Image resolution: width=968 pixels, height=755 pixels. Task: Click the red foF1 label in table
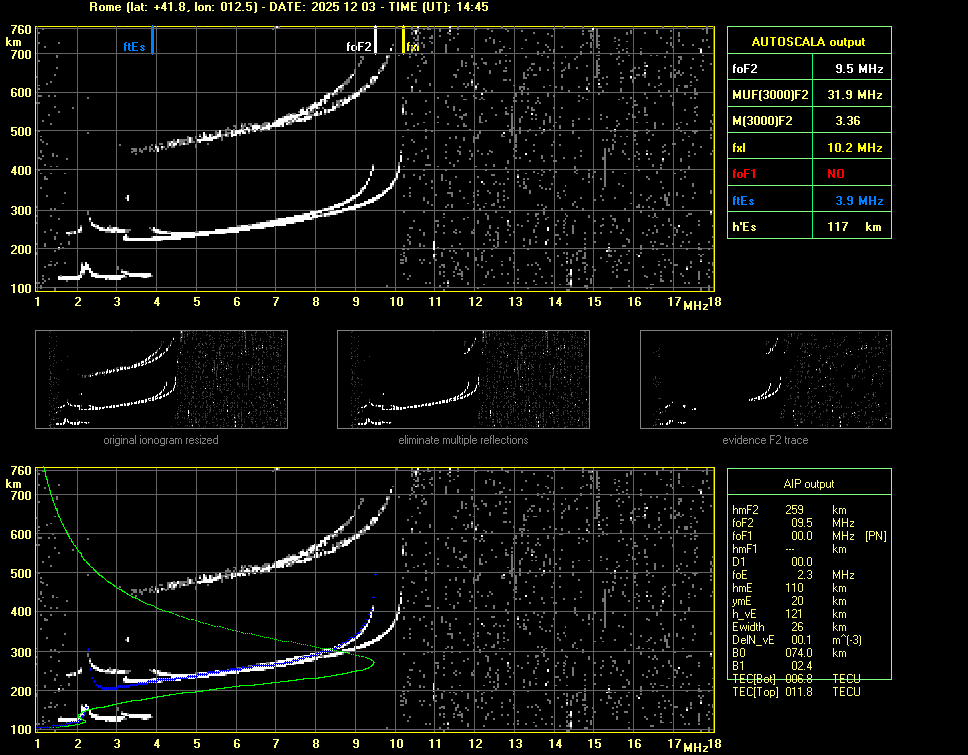(745, 174)
